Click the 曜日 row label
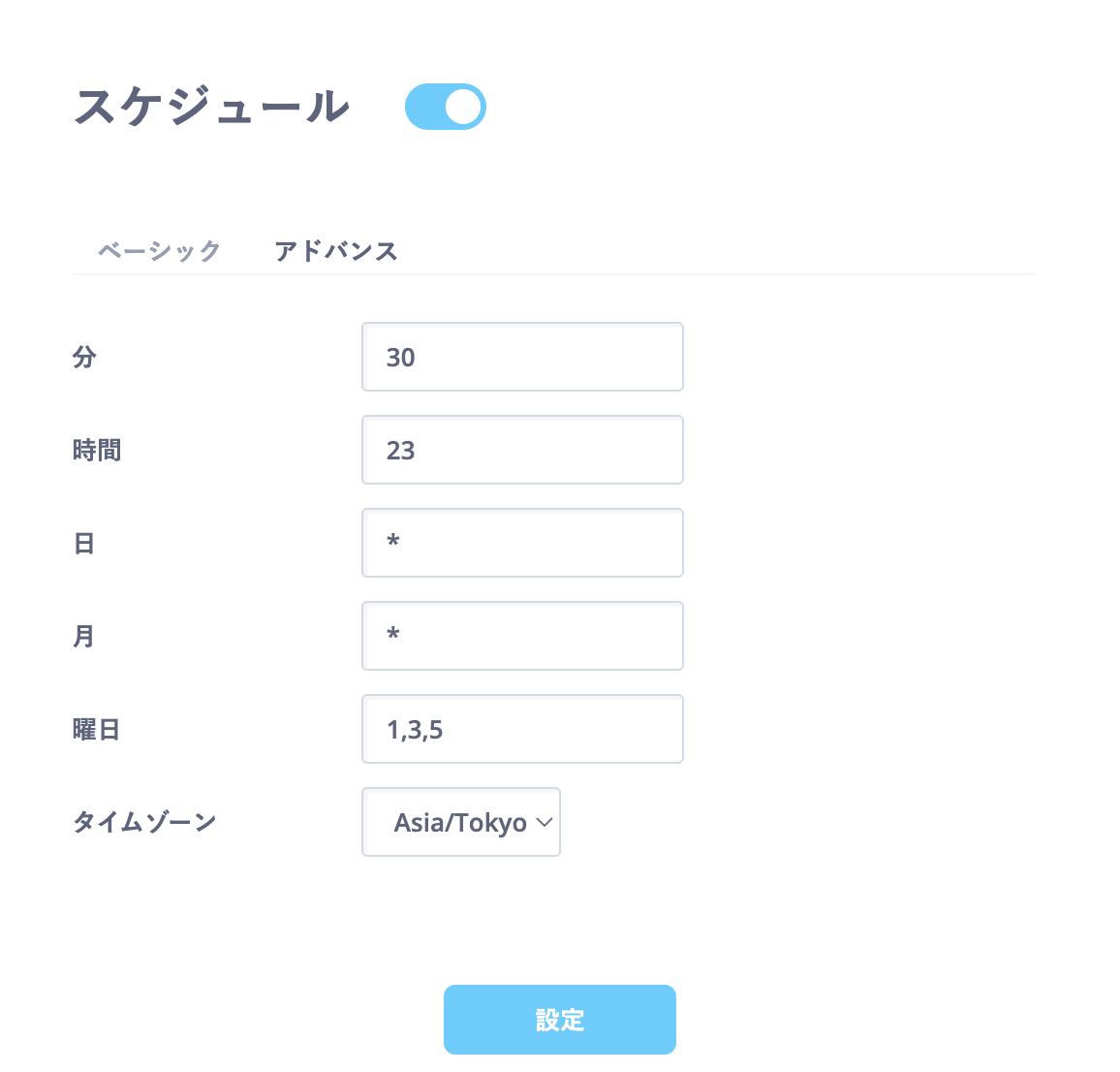The image size is (1120, 1072). 97,729
